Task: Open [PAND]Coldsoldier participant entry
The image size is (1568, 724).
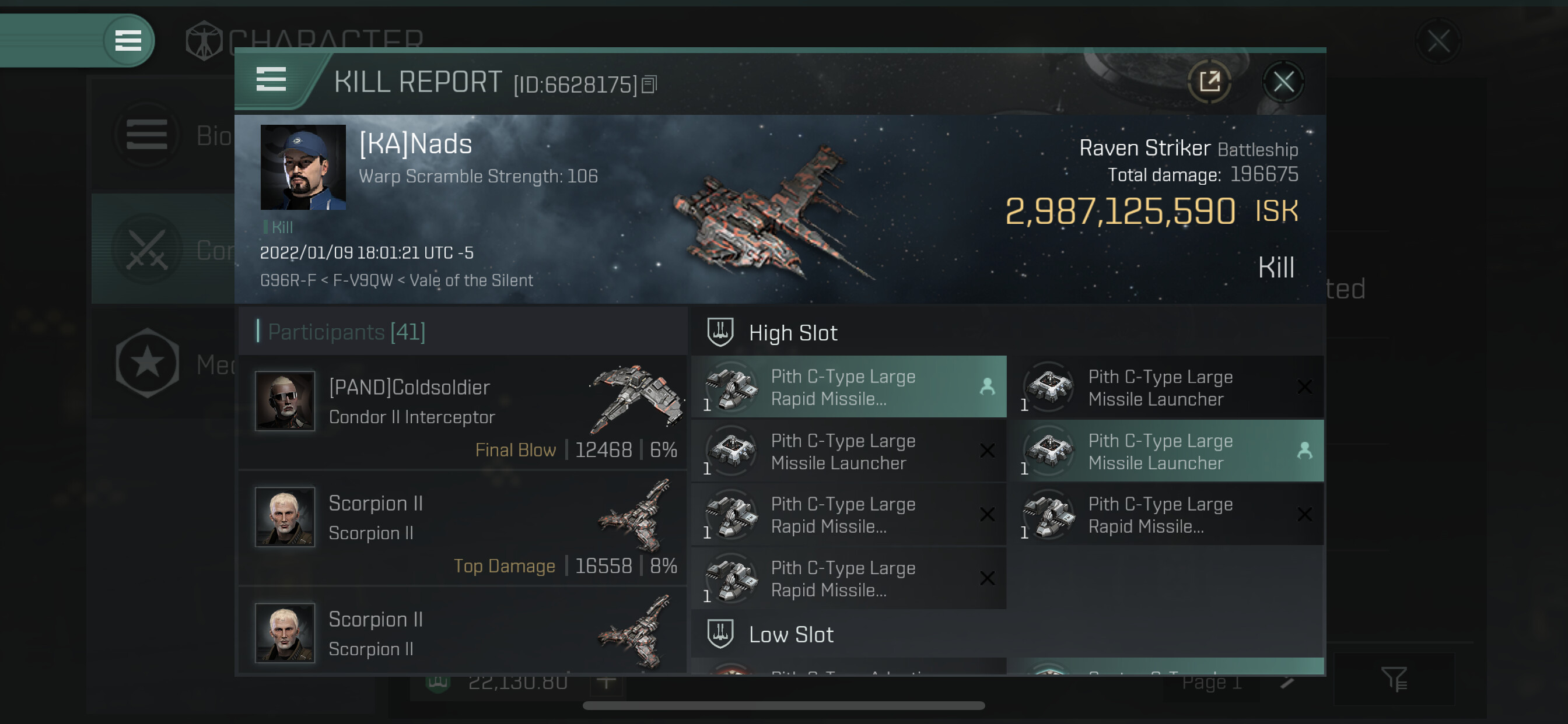Action: pyautogui.click(x=463, y=412)
